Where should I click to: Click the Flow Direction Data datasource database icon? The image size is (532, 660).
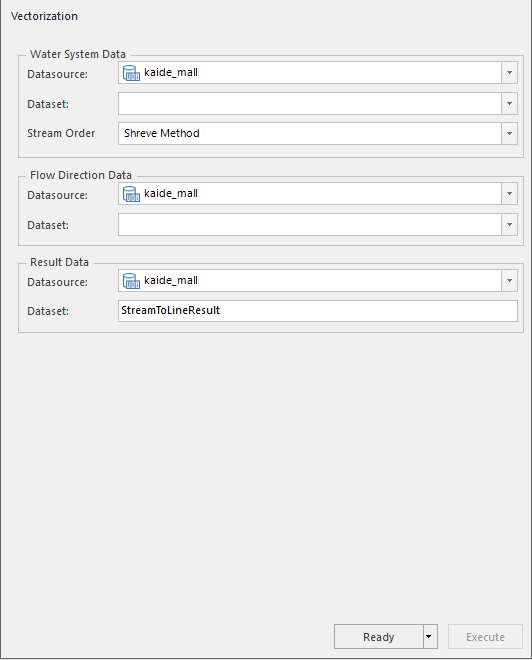click(x=131, y=194)
